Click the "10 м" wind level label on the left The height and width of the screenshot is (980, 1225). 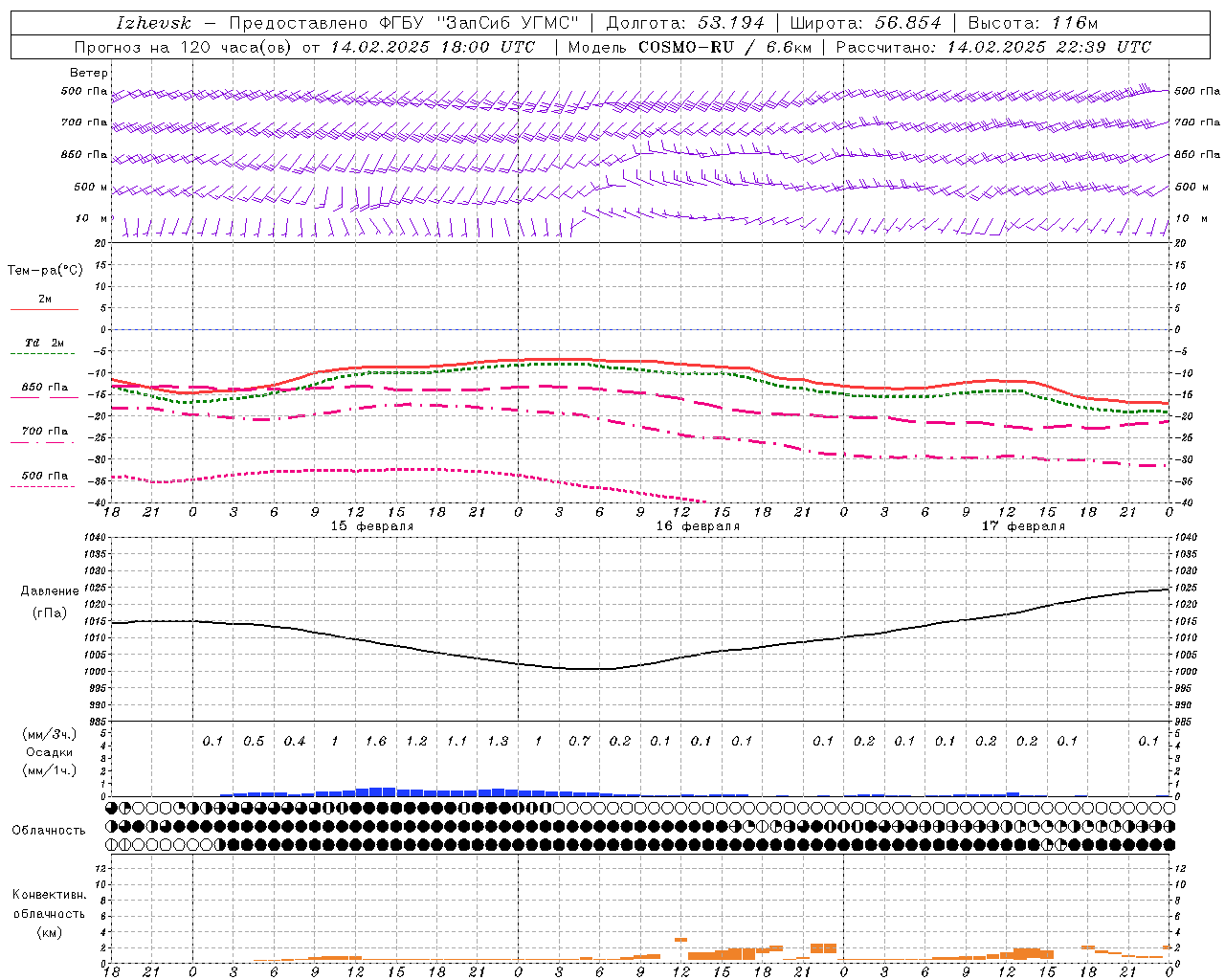(92, 219)
